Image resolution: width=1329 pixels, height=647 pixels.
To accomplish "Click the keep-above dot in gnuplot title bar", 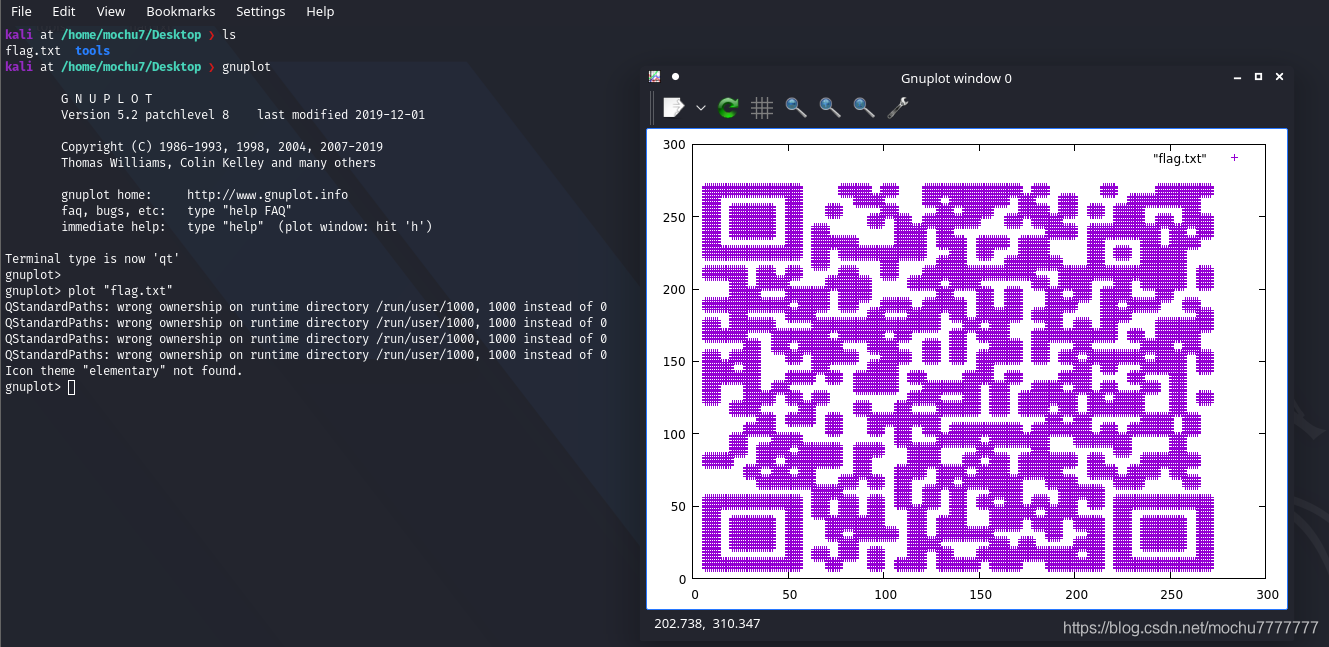I will tap(676, 77).
